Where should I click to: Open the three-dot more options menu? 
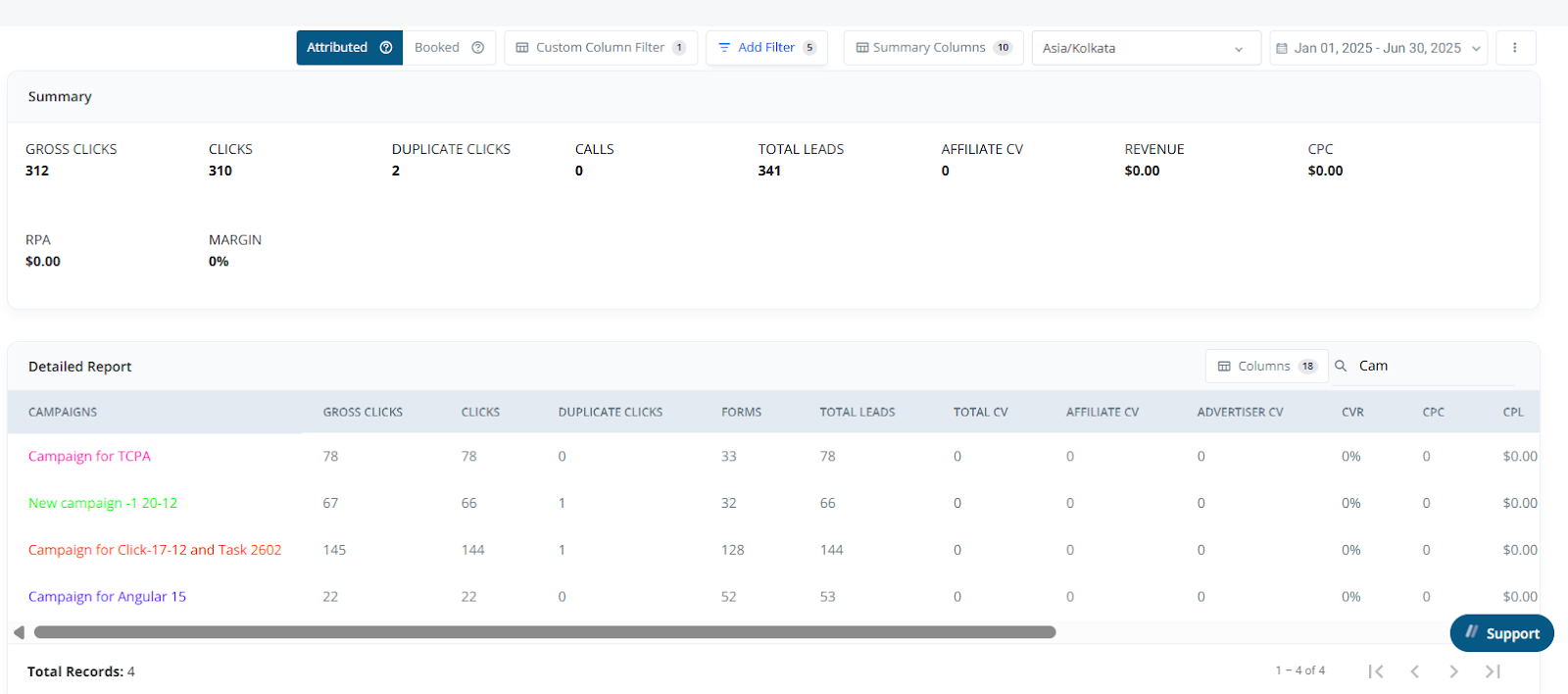pos(1515,47)
